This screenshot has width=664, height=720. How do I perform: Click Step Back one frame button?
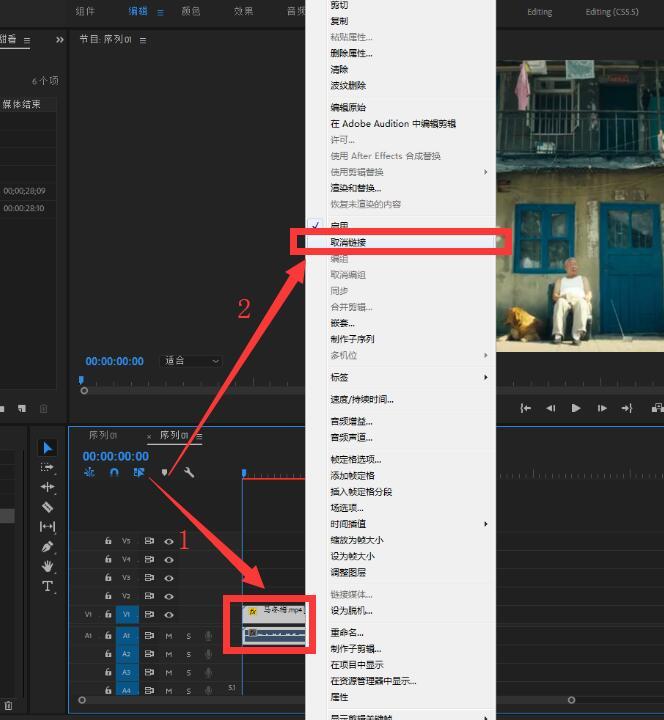coord(551,408)
